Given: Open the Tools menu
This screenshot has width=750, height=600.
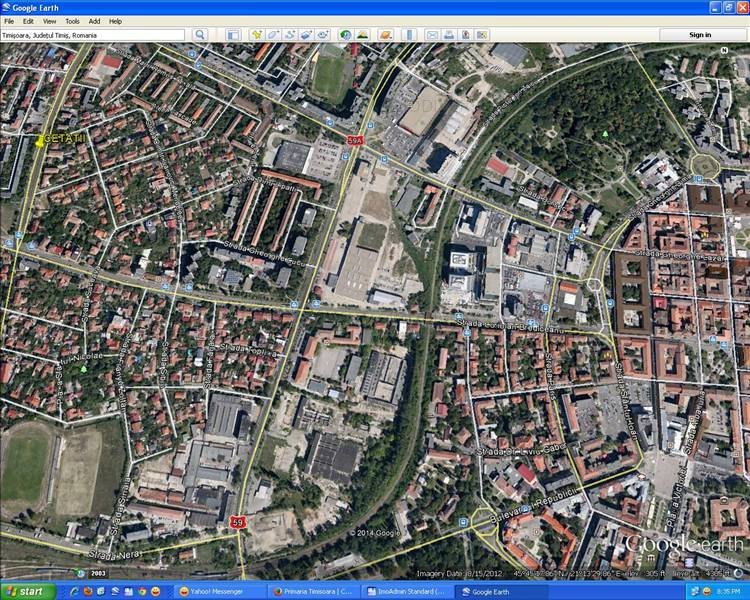Looking at the screenshot, I should point(72,21).
